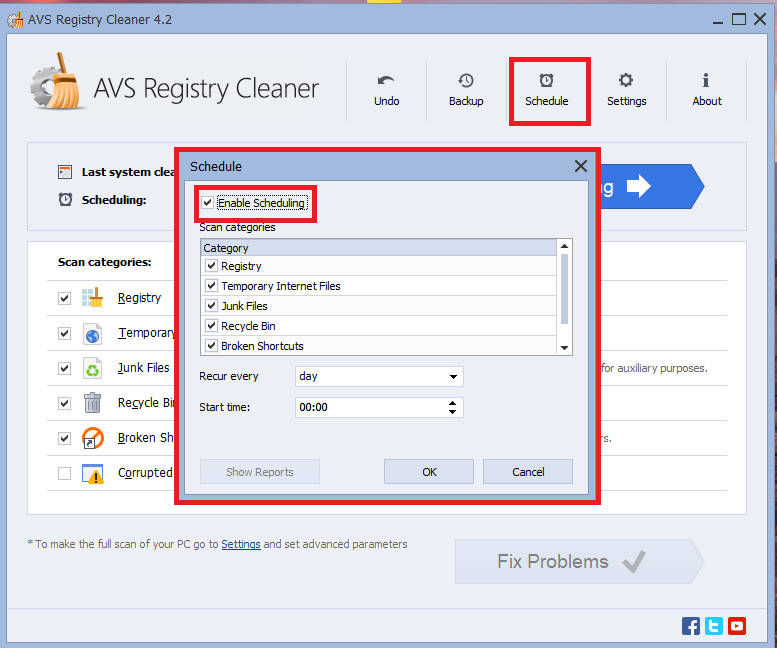Click the Recycle Bin trash can icon
Image resolution: width=777 pixels, height=648 pixels.
[x=93, y=403]
